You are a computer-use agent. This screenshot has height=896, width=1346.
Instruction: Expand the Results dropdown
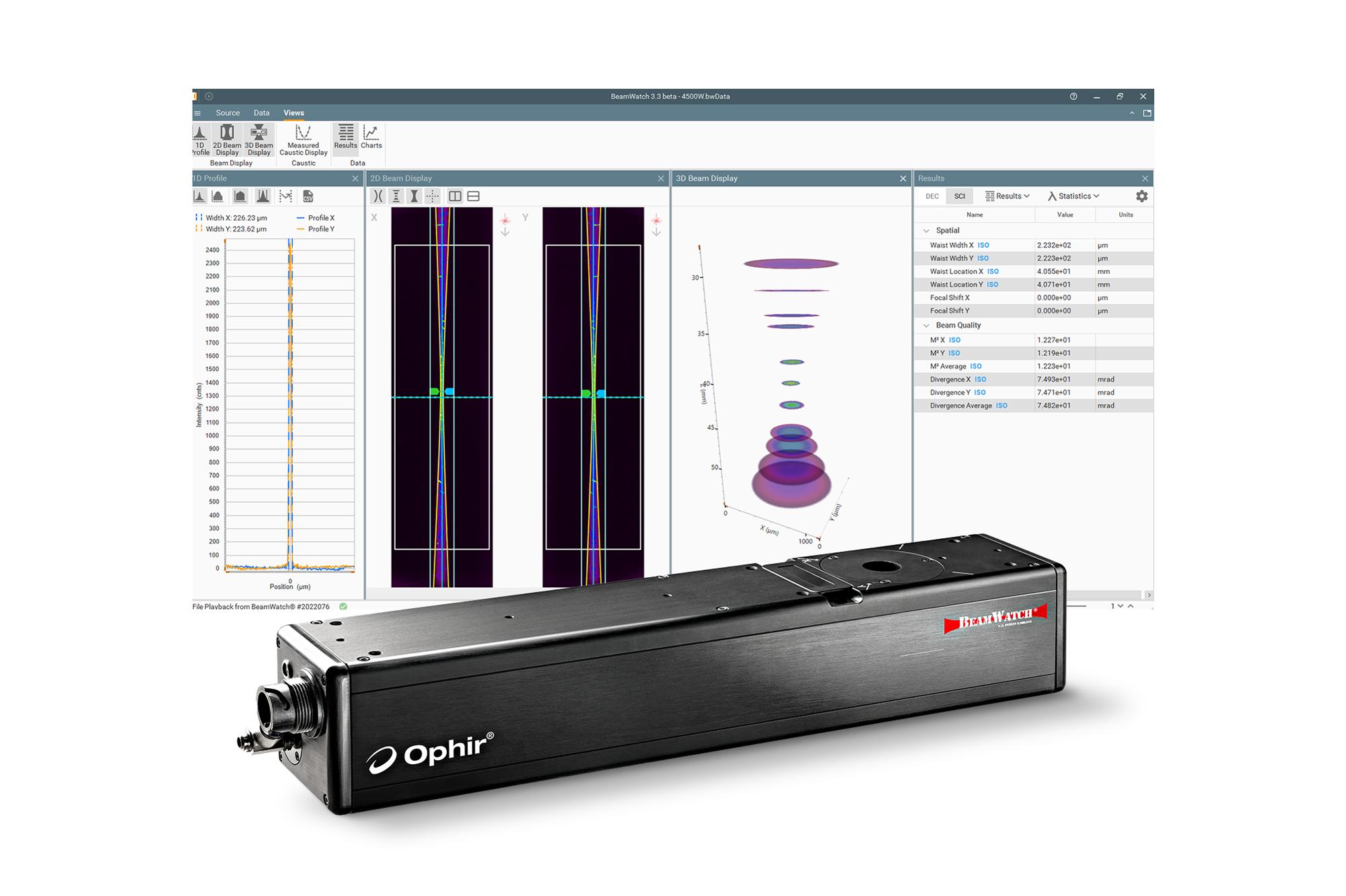click(x=1009, y=196)
